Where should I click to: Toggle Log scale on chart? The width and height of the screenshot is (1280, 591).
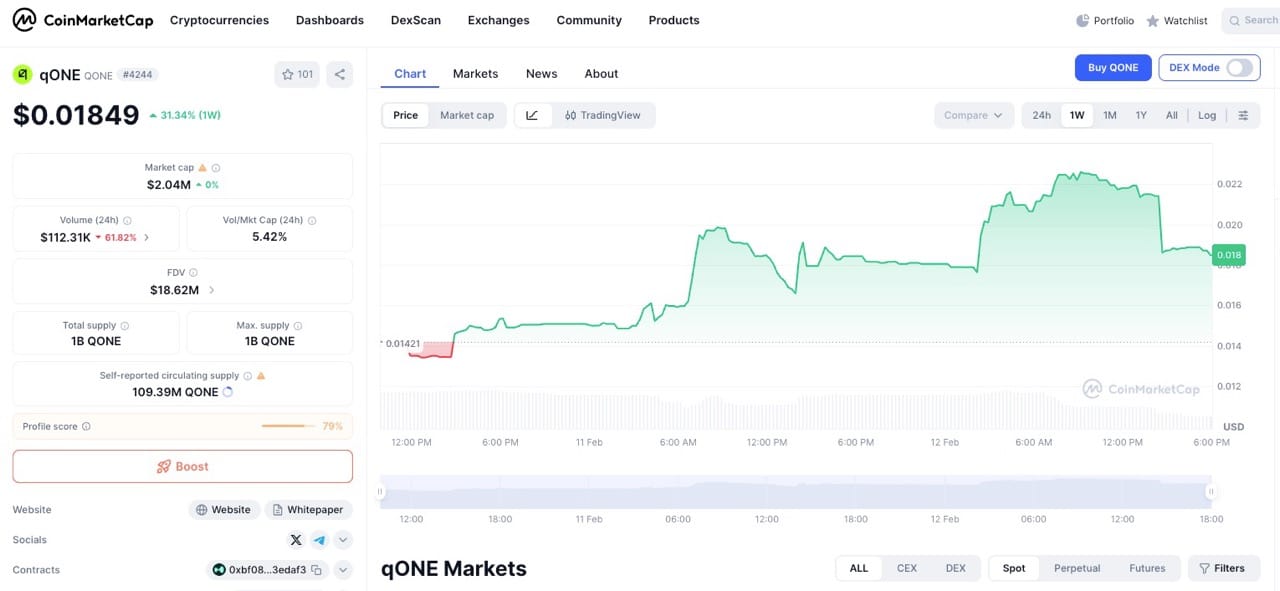1207,115
